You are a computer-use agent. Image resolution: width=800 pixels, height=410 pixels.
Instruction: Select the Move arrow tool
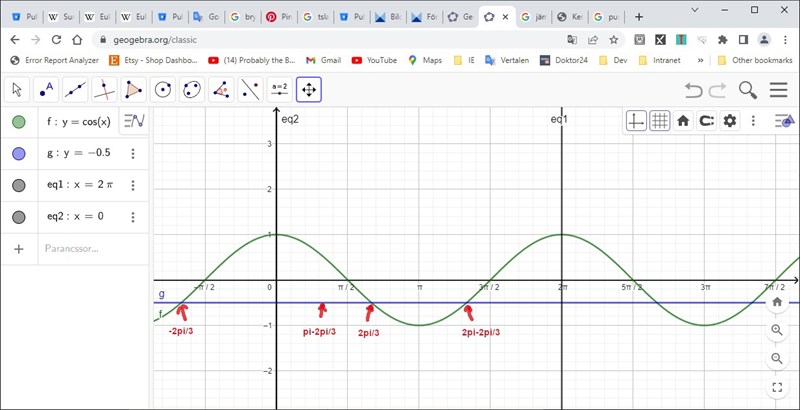click(17, 90)
